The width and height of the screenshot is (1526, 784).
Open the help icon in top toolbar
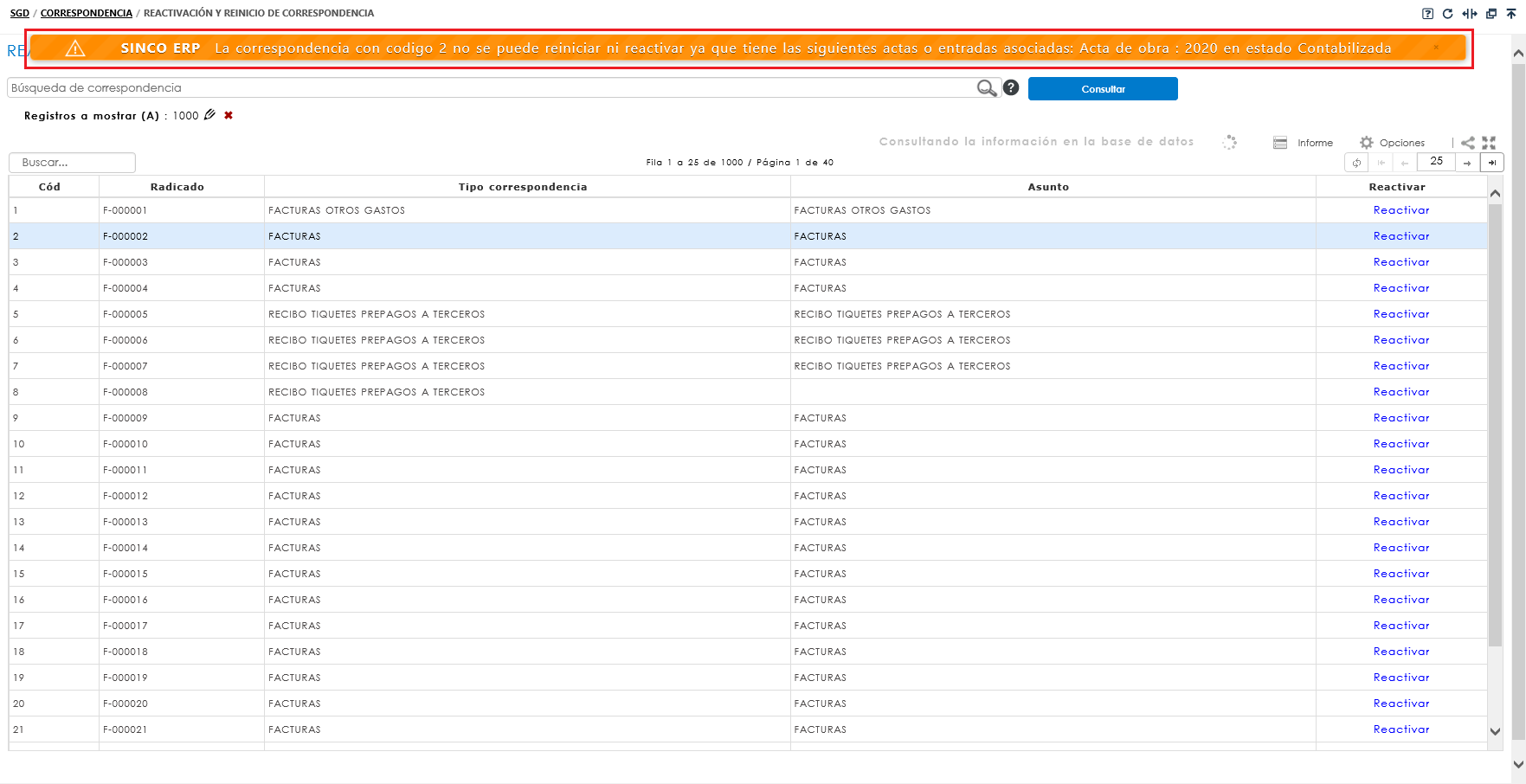(x=1427, y=14)
